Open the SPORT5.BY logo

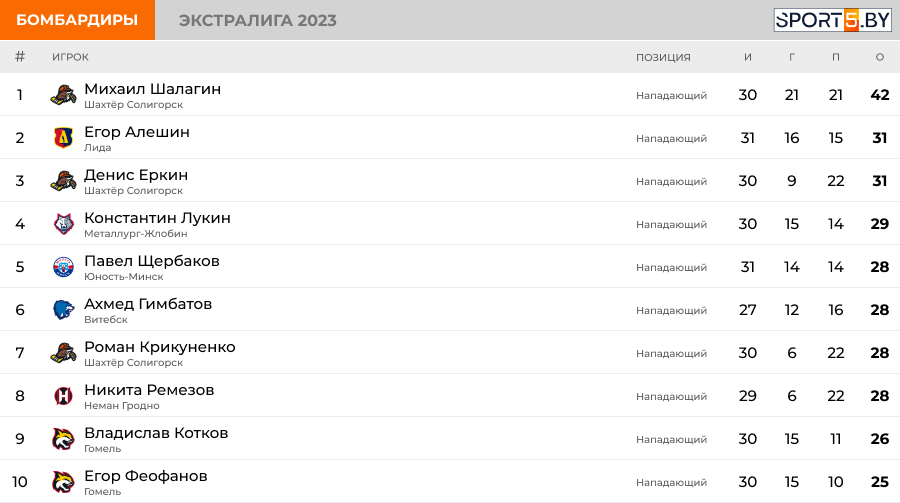point(832,20)
